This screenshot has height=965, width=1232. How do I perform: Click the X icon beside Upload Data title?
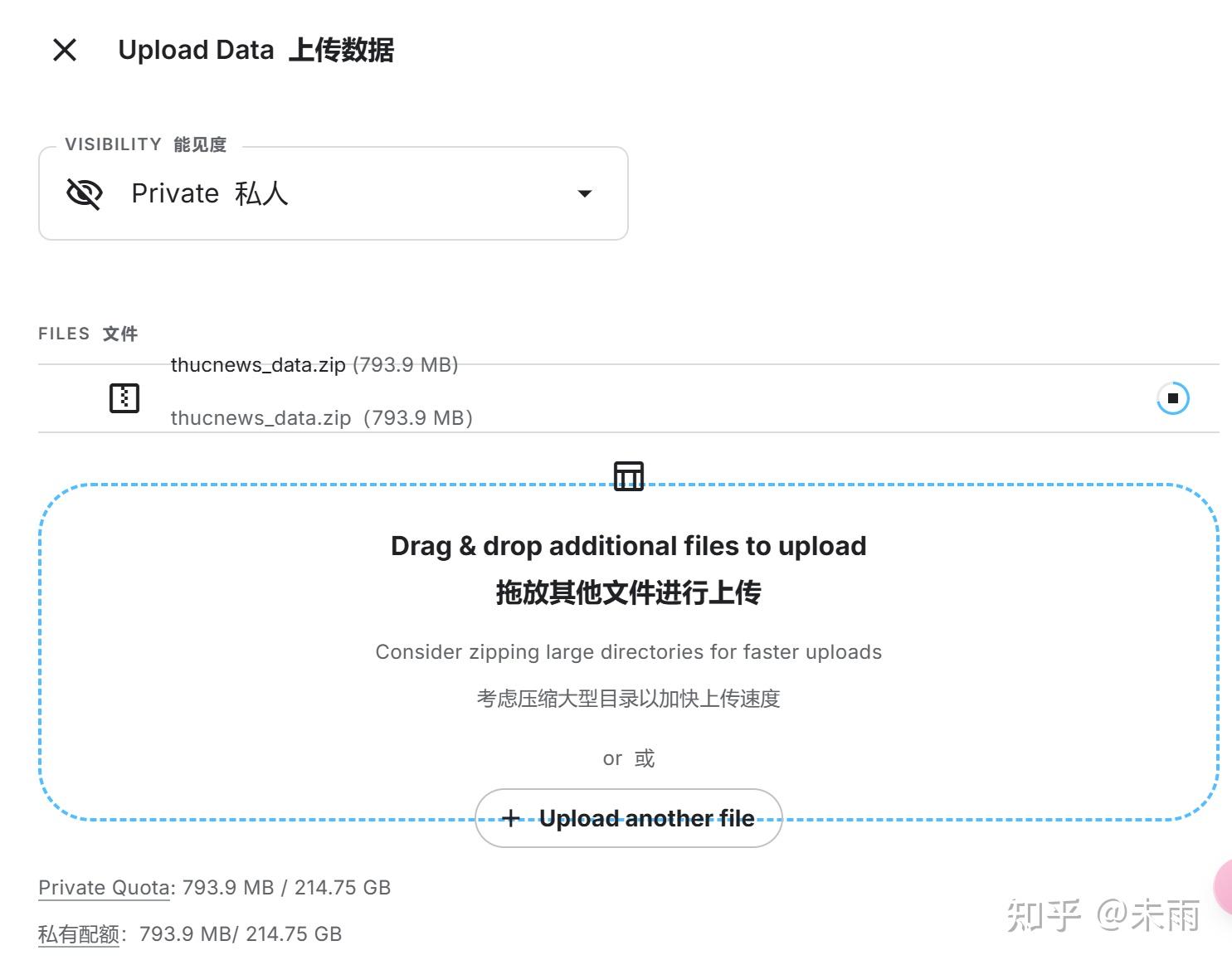[64, 50]
